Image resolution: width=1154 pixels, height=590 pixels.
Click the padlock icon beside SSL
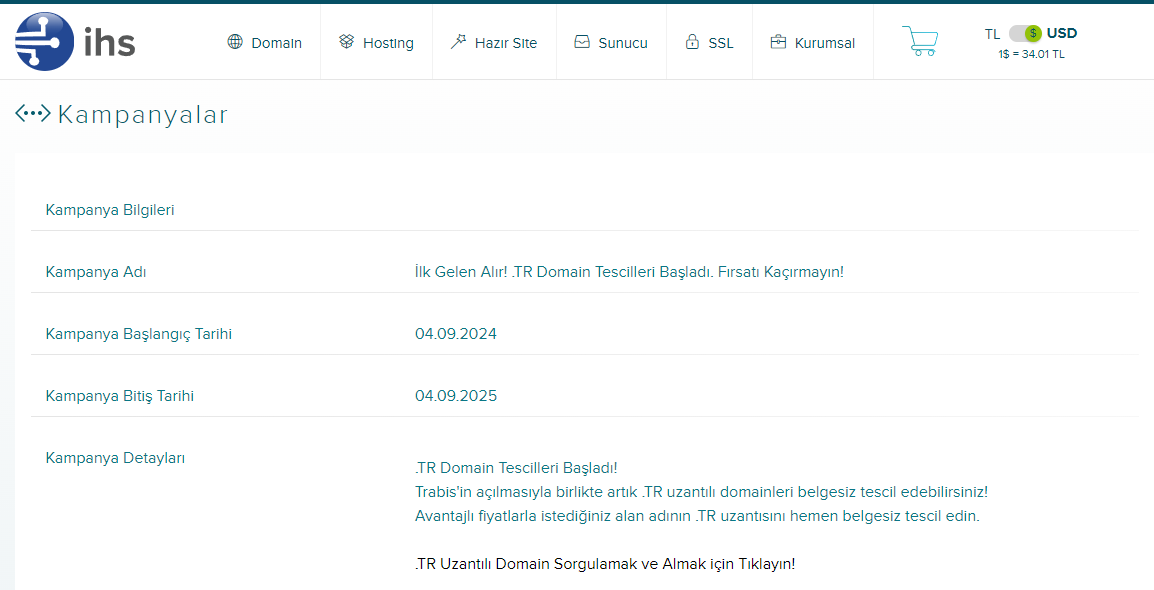tap(692, 42)
